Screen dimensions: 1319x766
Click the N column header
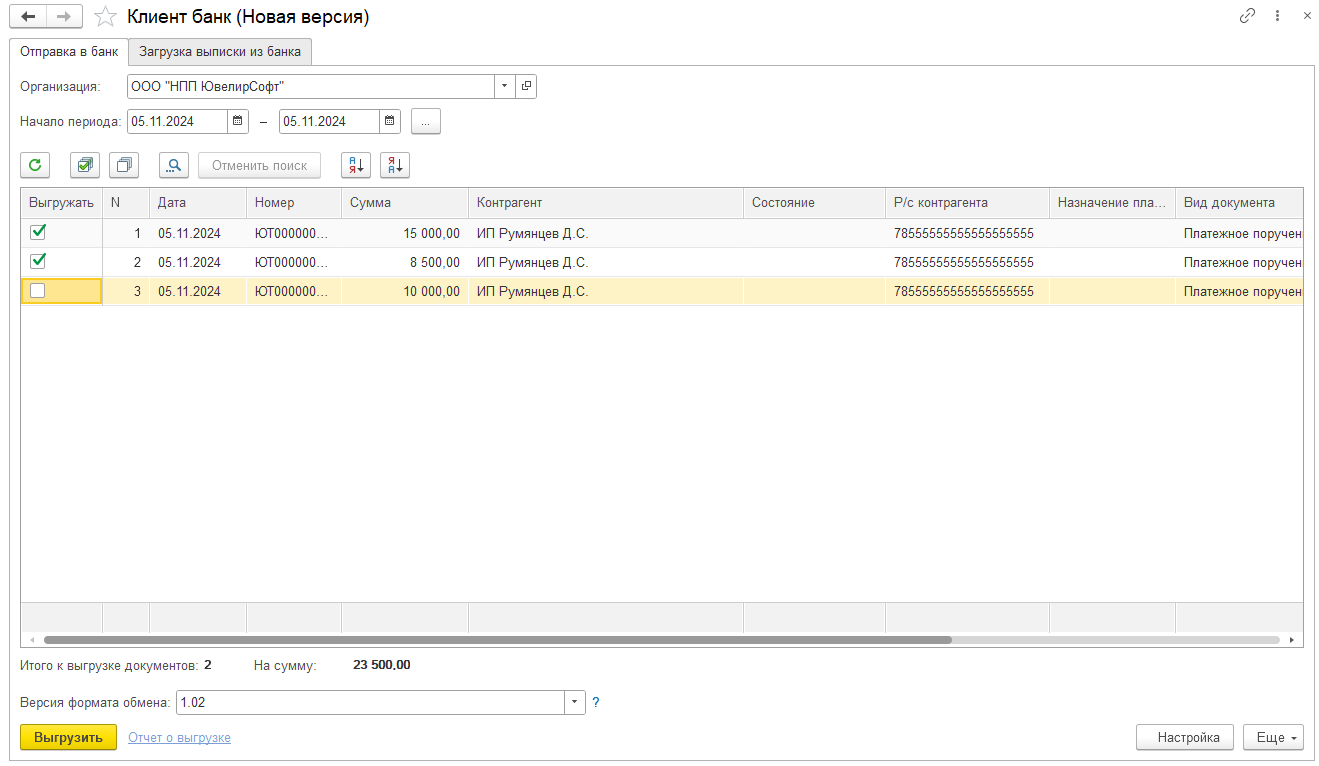tap(126, 203)
